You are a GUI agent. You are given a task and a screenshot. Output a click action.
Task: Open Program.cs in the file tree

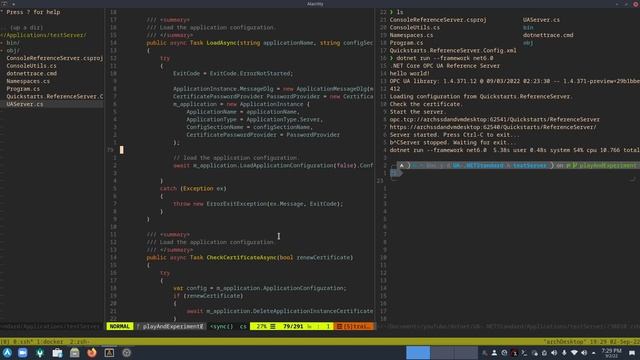[23, 89]
